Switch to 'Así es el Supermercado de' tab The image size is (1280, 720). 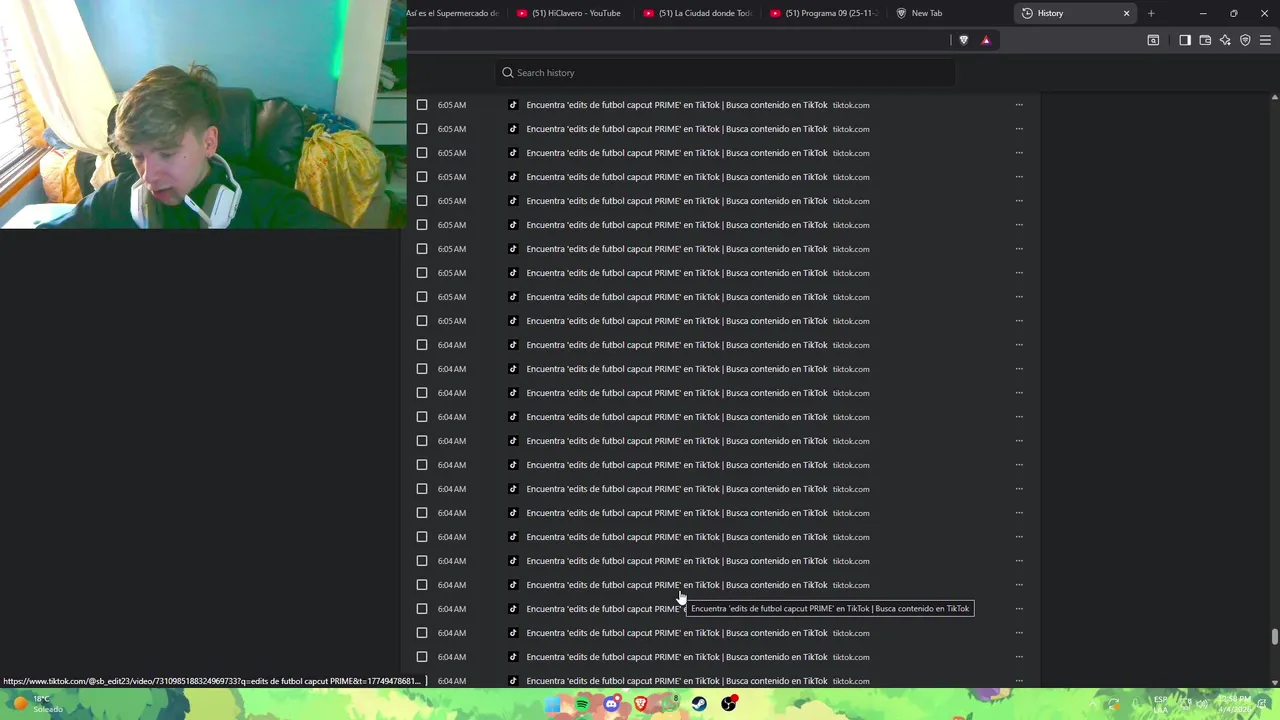point(452,13)
